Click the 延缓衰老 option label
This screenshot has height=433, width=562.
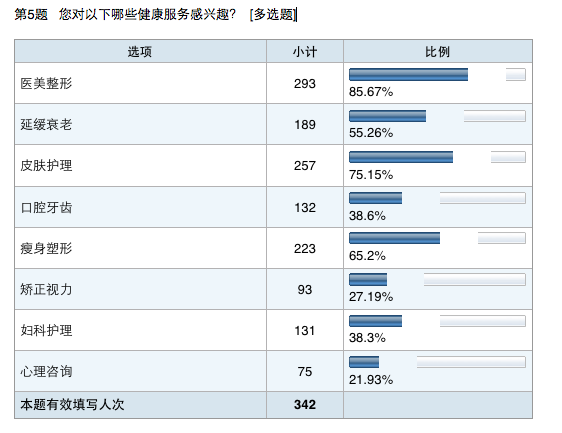point(46,124)
